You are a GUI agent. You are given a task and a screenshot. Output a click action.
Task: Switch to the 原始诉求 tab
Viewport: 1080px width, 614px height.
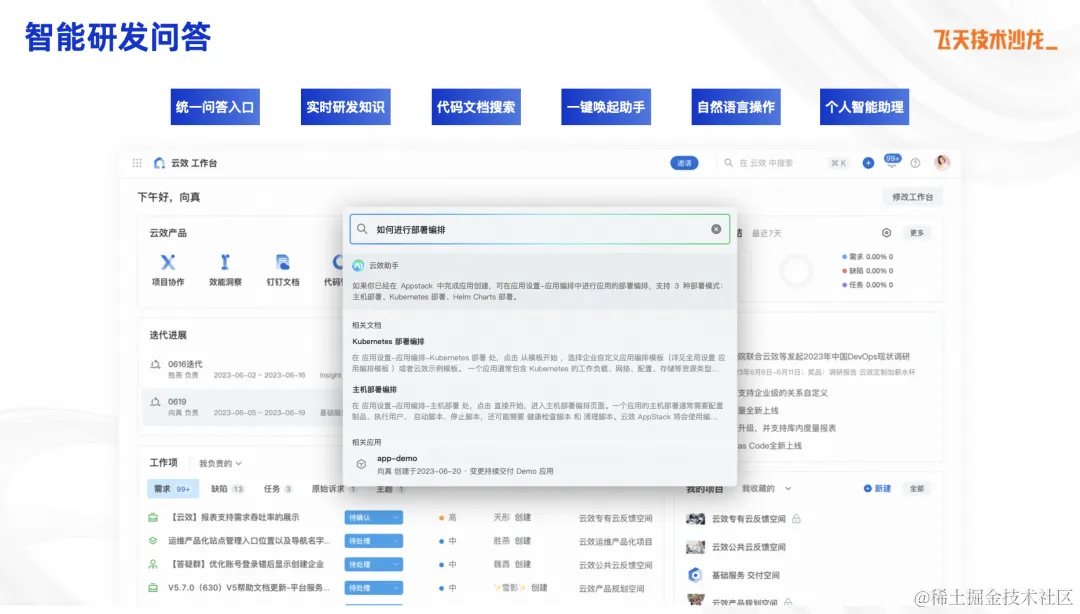pyautogui.click(x=334, y=489)
